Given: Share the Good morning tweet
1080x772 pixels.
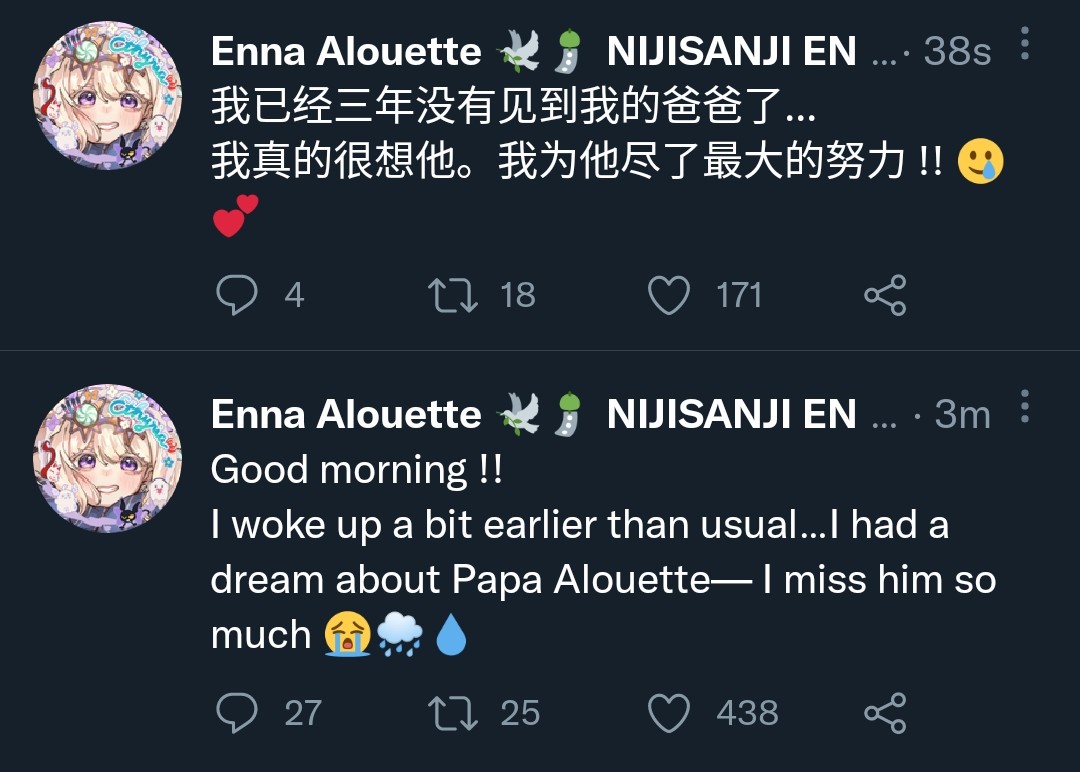Looking at the screenshot, I should (x=885, y=713).
